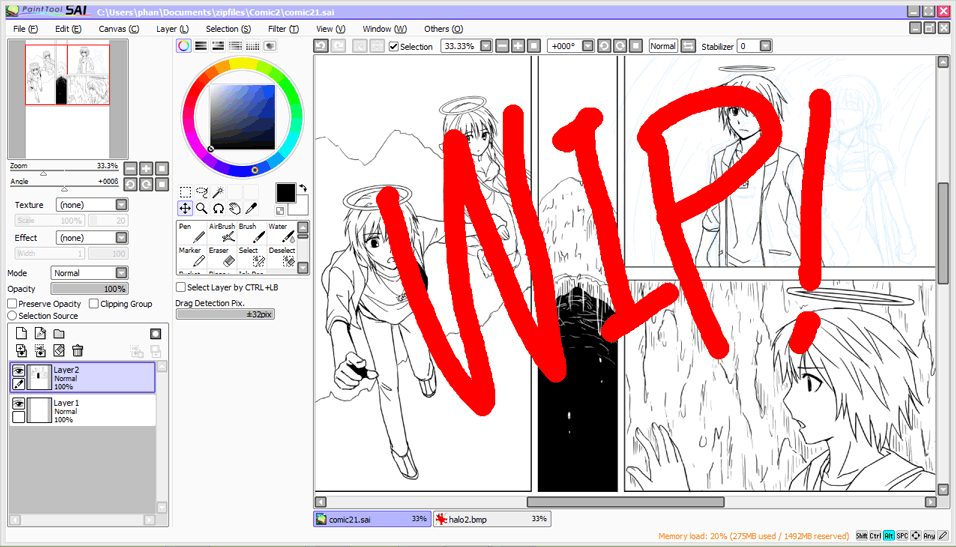Screen dimensions: 956x547
Task: Select the Lasso tool
Action: point(202,193)
